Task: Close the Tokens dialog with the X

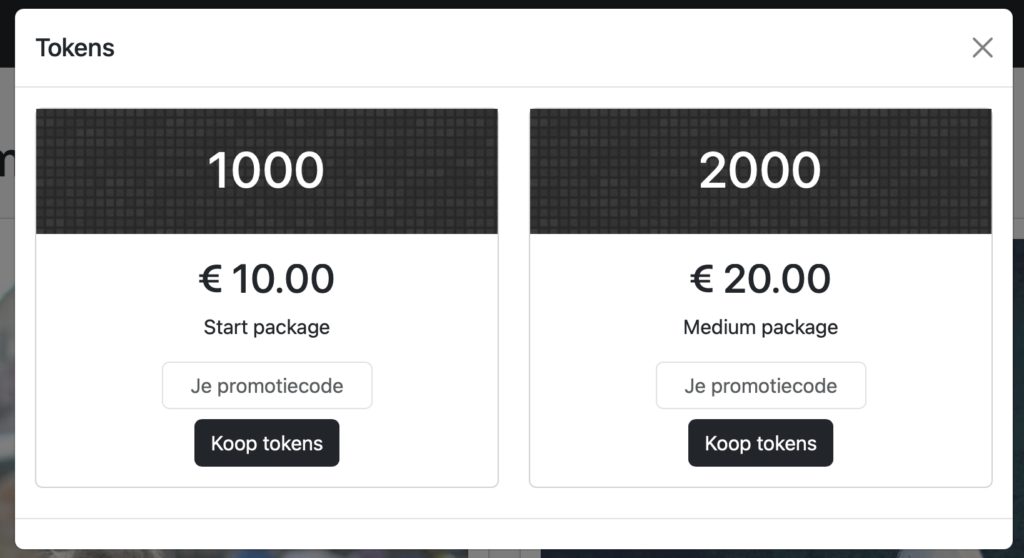Action: [x=982, y=48]
